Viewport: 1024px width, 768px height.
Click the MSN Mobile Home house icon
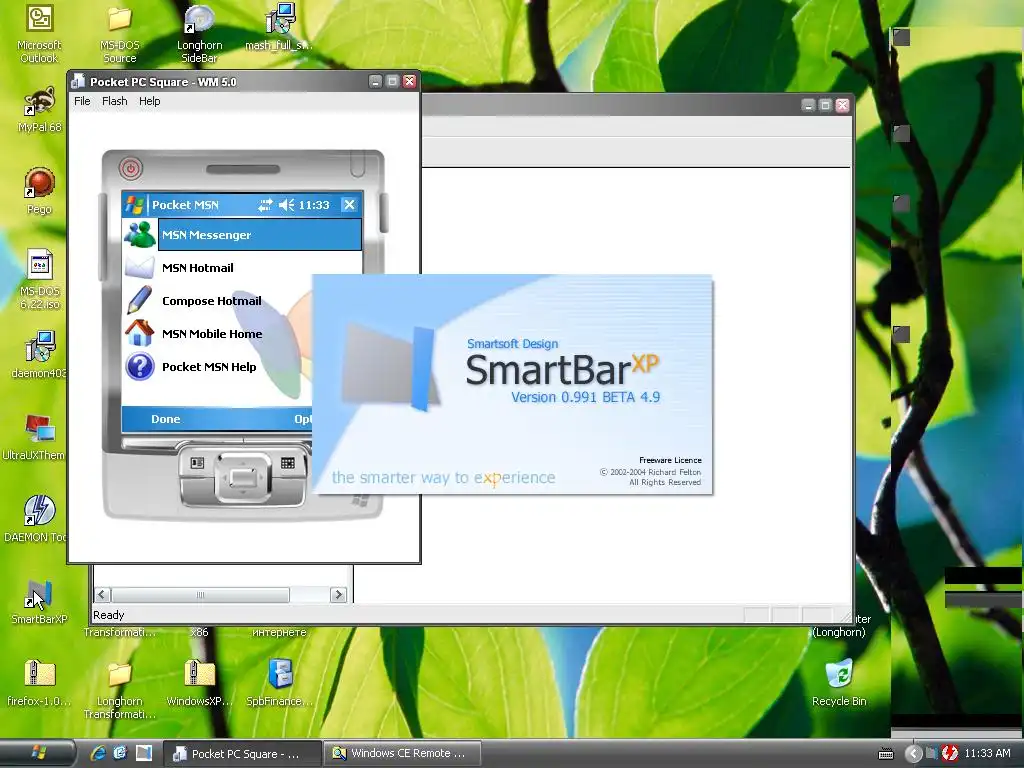coord(139,333)
